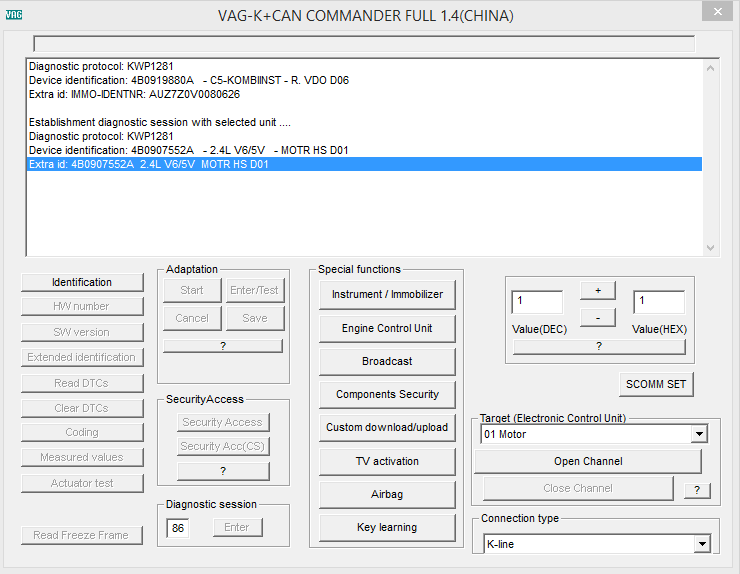
Task: Open the Airbag special function
Action: [387, 495]
